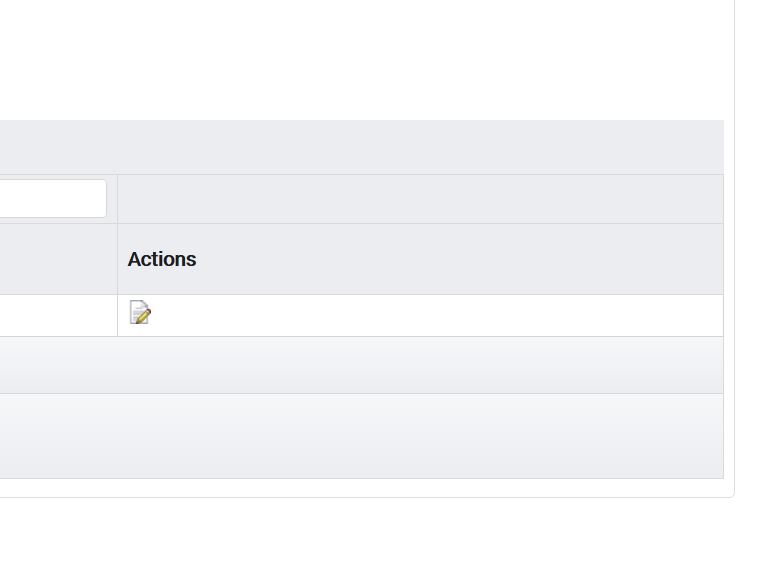Click the table footer bar below the row
762x582 pixels.
point(362,365)
